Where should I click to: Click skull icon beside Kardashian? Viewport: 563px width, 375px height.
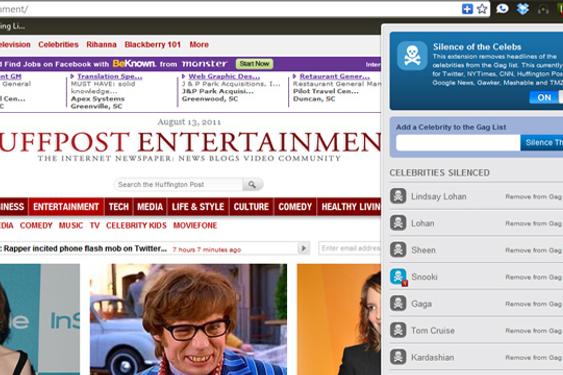(x=398, y=357)
